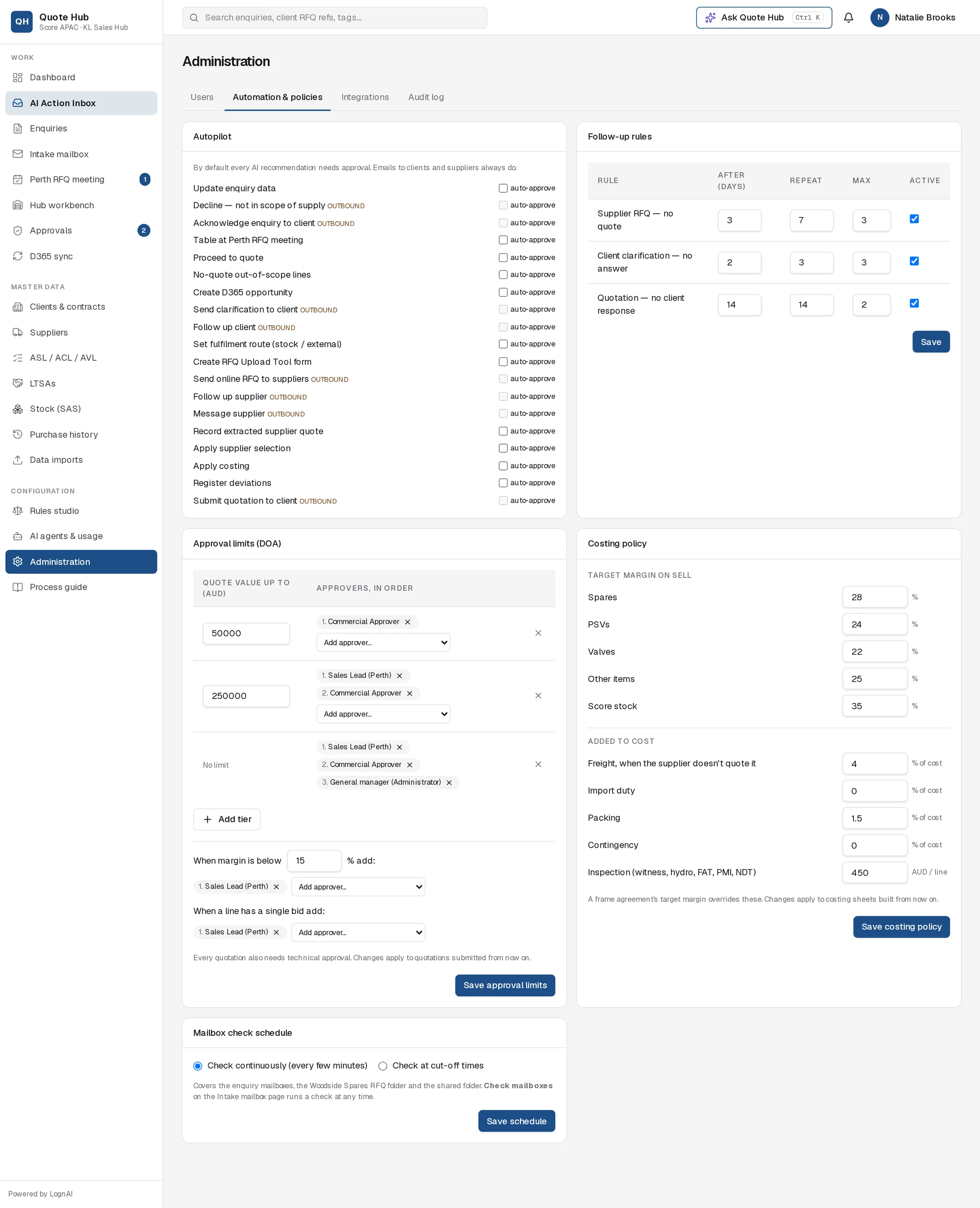Open the notifications bell icon

[848, 18]
